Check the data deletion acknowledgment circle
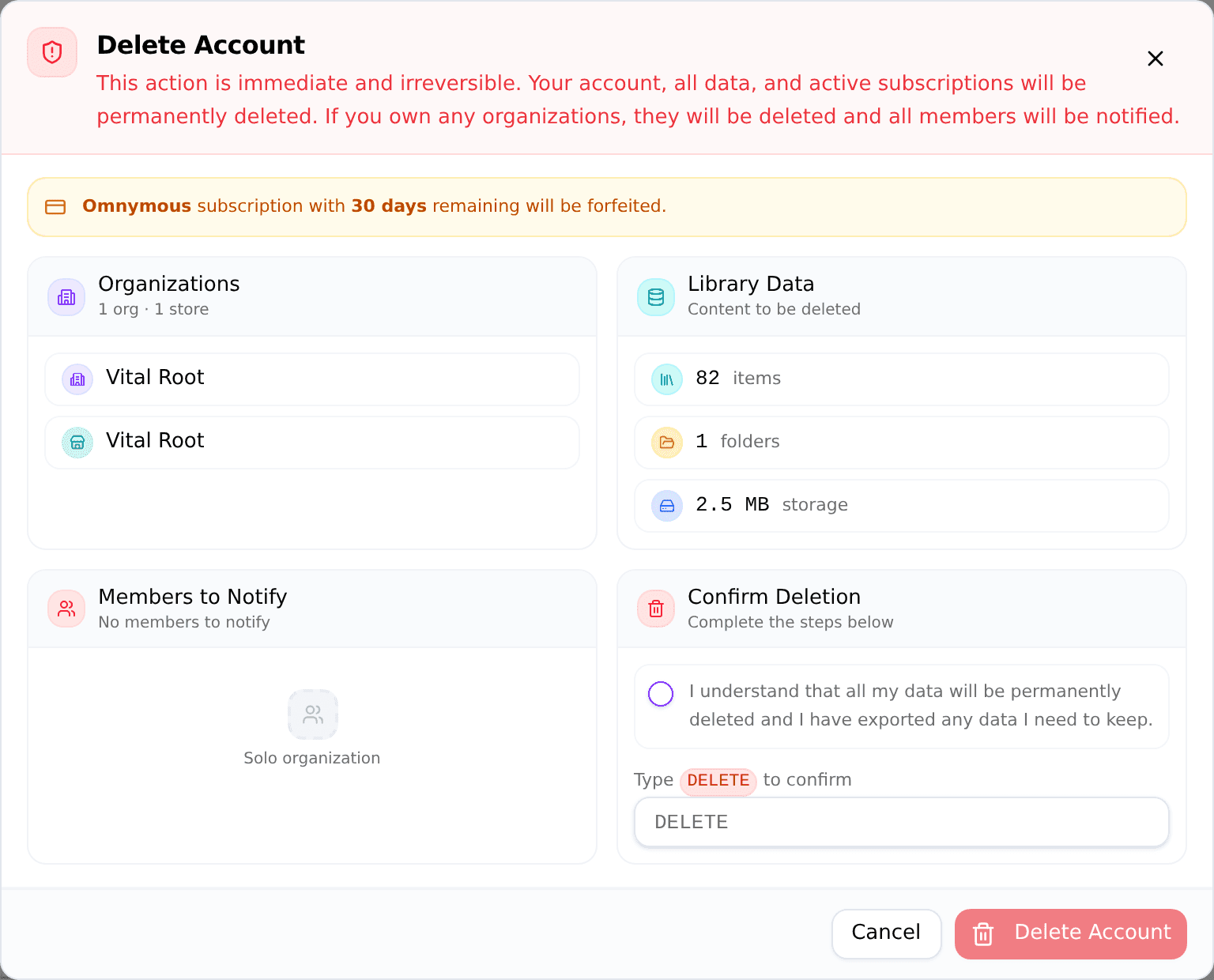The height and width of the screenshot is (980, 1214). pos(661,694)
